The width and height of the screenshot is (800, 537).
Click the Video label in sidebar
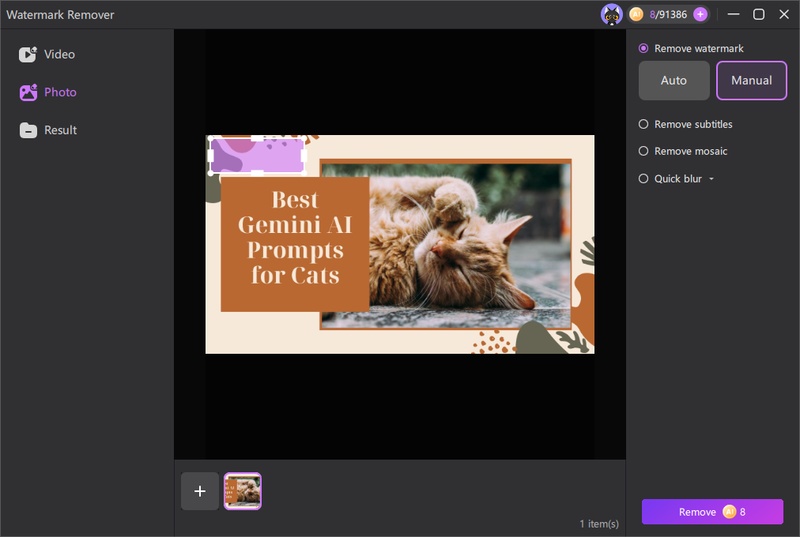click(59, 54)
